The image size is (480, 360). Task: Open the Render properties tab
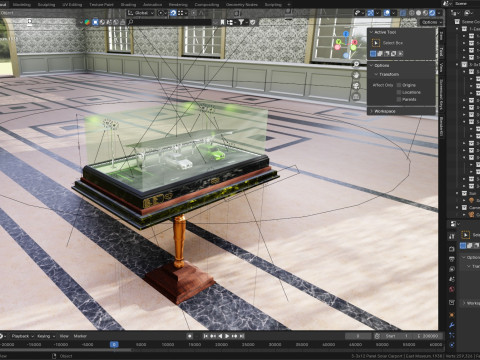point(452,249)
